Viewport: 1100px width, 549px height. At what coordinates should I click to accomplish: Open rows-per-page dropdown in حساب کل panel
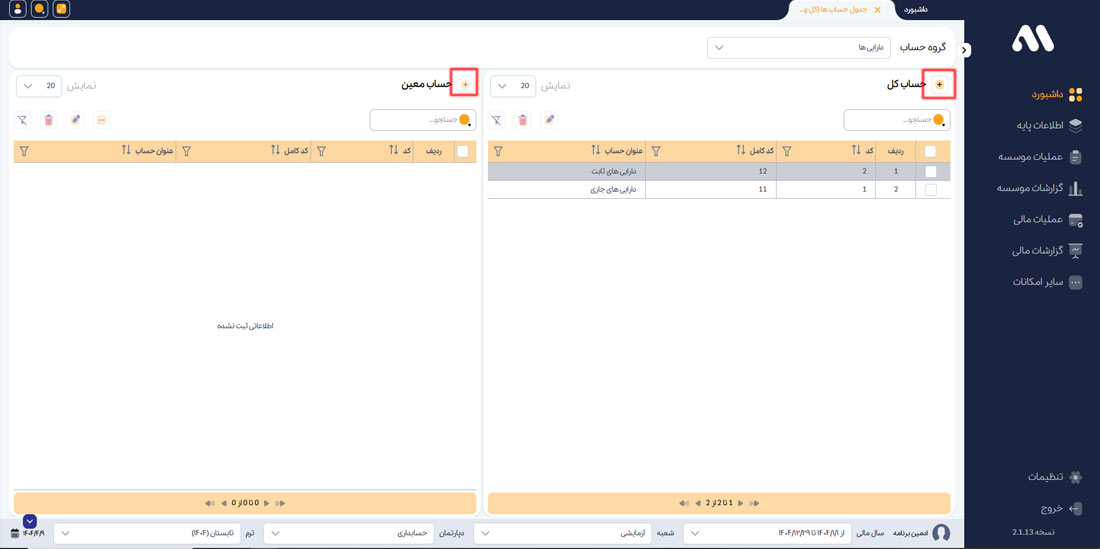(513, 86)
